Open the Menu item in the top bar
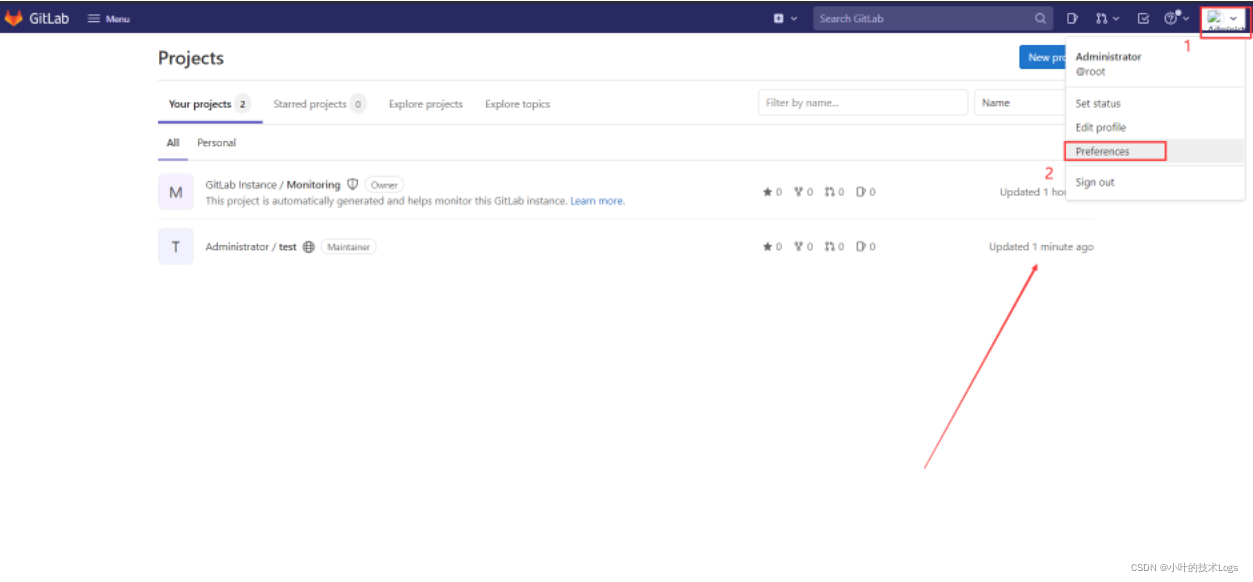The width and height of the screenshot is (1253, 582). 108,17
